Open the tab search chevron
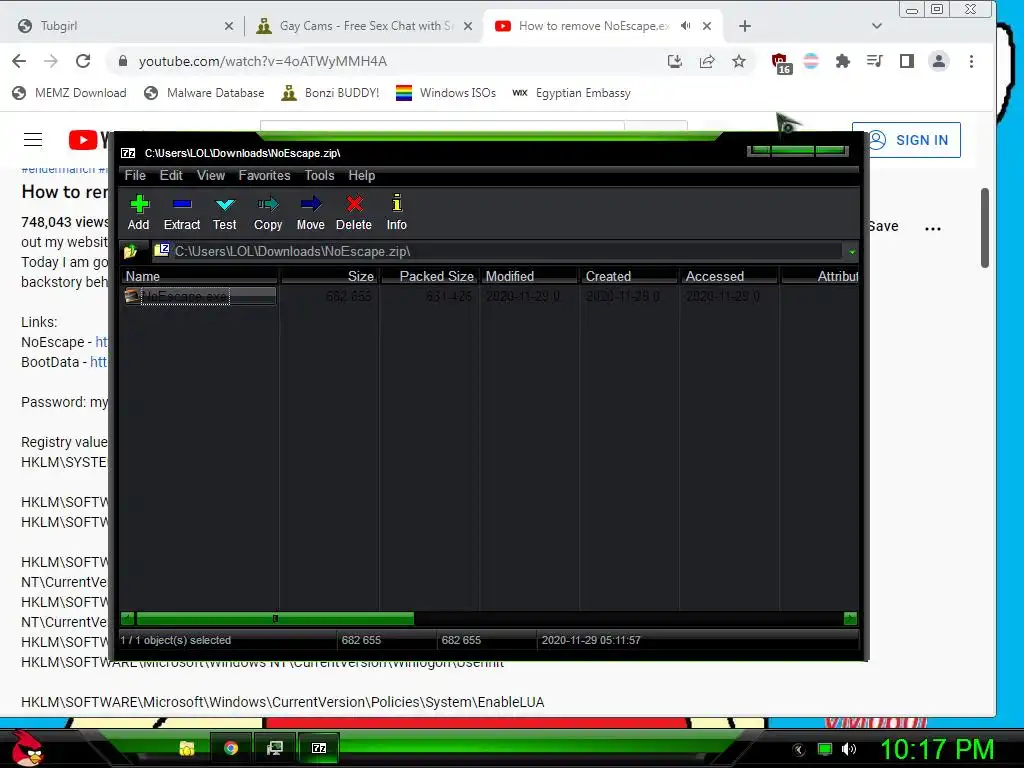The height and width of the screenshot is (768, 1024). (x=876, y=26)
